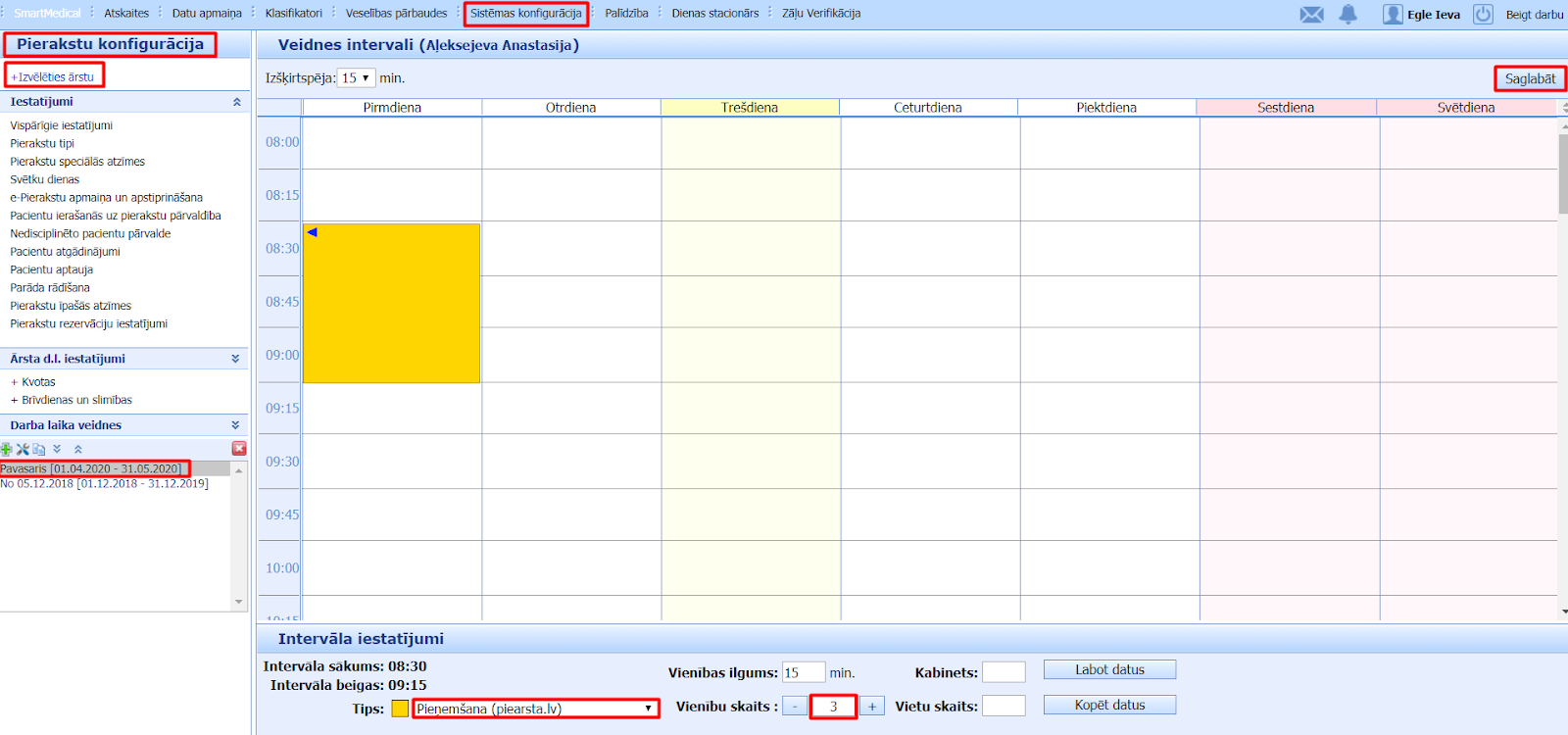Open the Klasifikatori menu
This screenshot has width=1568, height=735.
click(x=293, y=14)
